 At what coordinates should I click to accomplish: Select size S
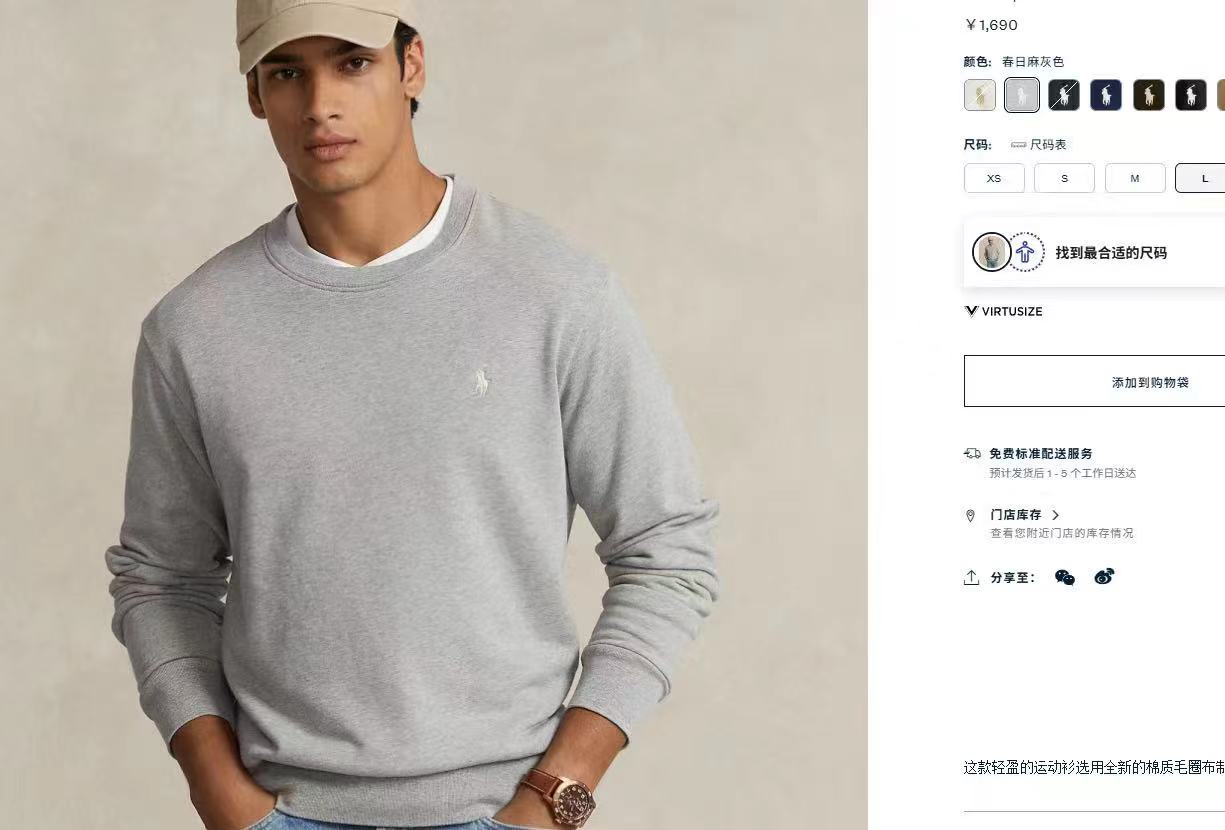1064,178
